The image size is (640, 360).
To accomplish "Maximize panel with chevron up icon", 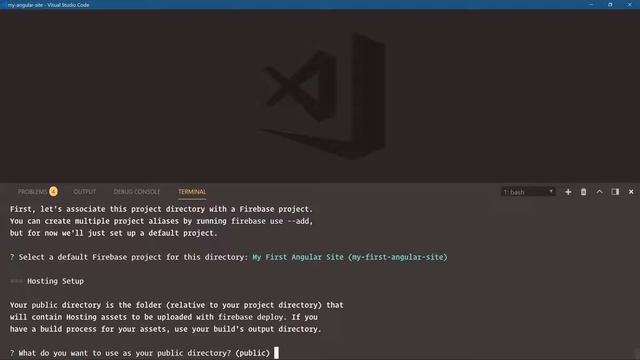I will (599, 192).
